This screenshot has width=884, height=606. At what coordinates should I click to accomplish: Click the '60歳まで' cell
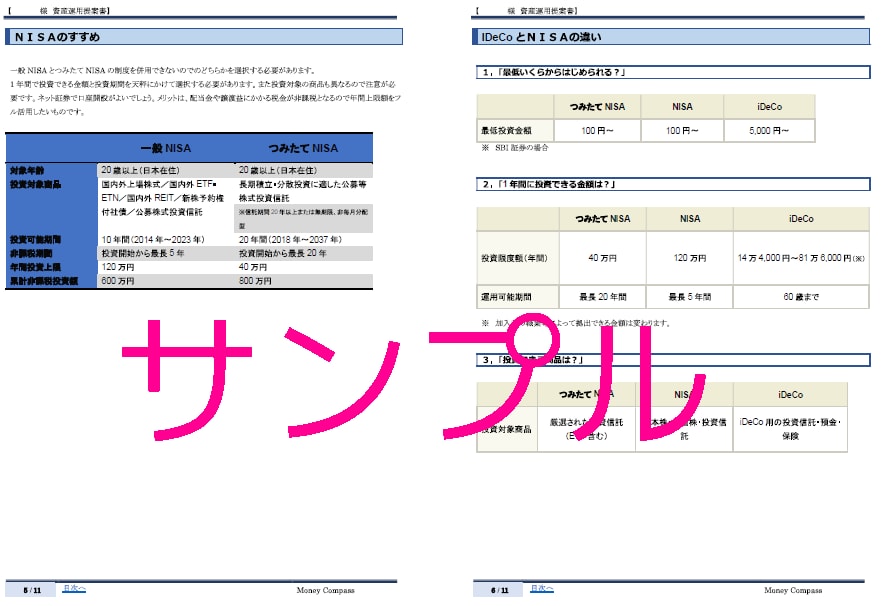point(801,297)
